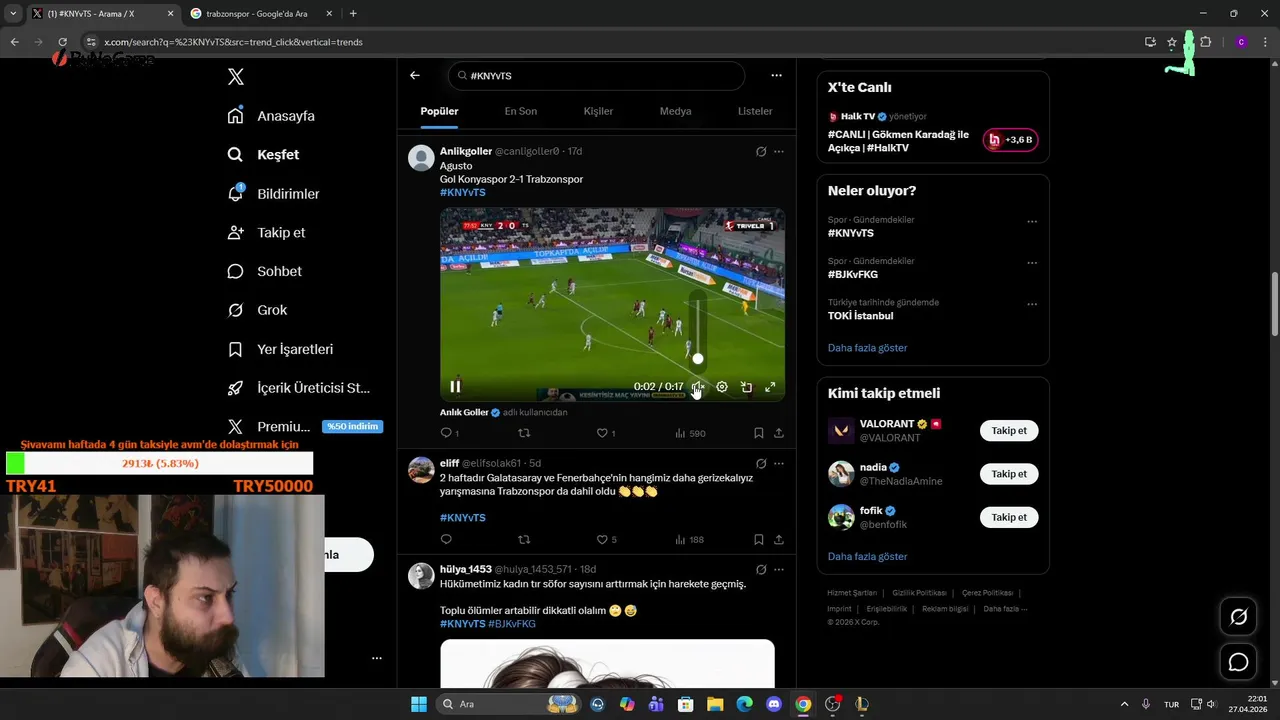Screen dimensions: 1280x720
Task: Open Yer İşaretleri bookmarks
Action: [x=280, y=349]
